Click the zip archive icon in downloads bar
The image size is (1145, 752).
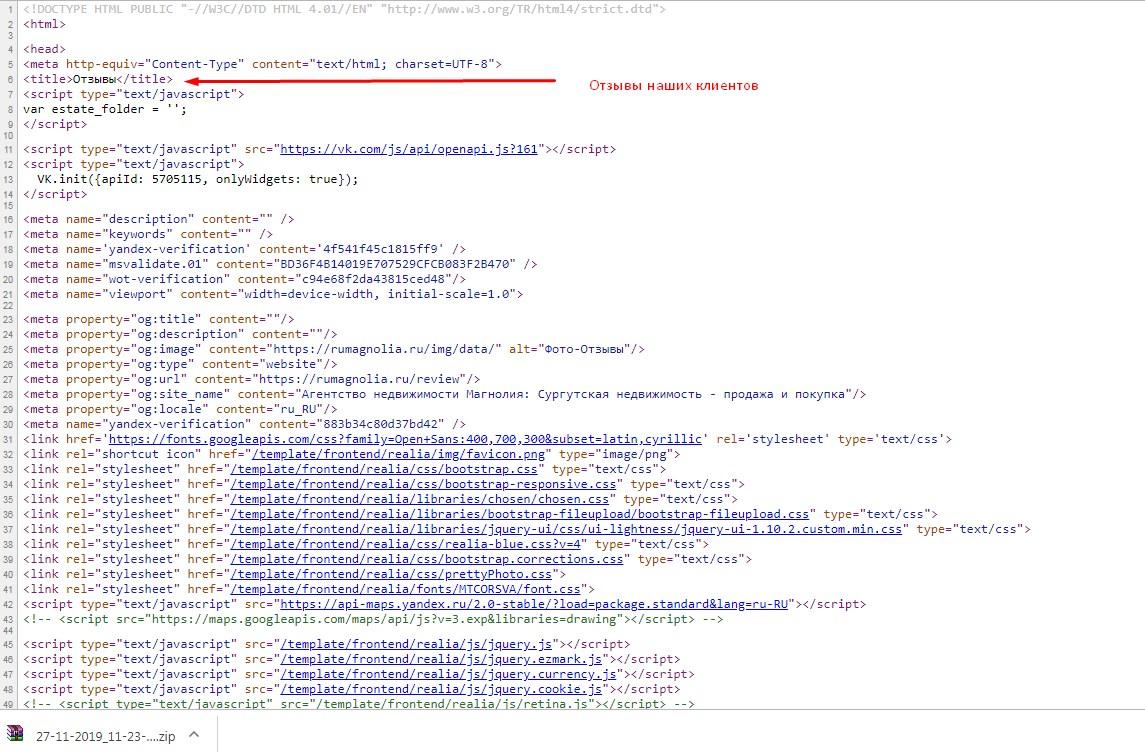15,734
